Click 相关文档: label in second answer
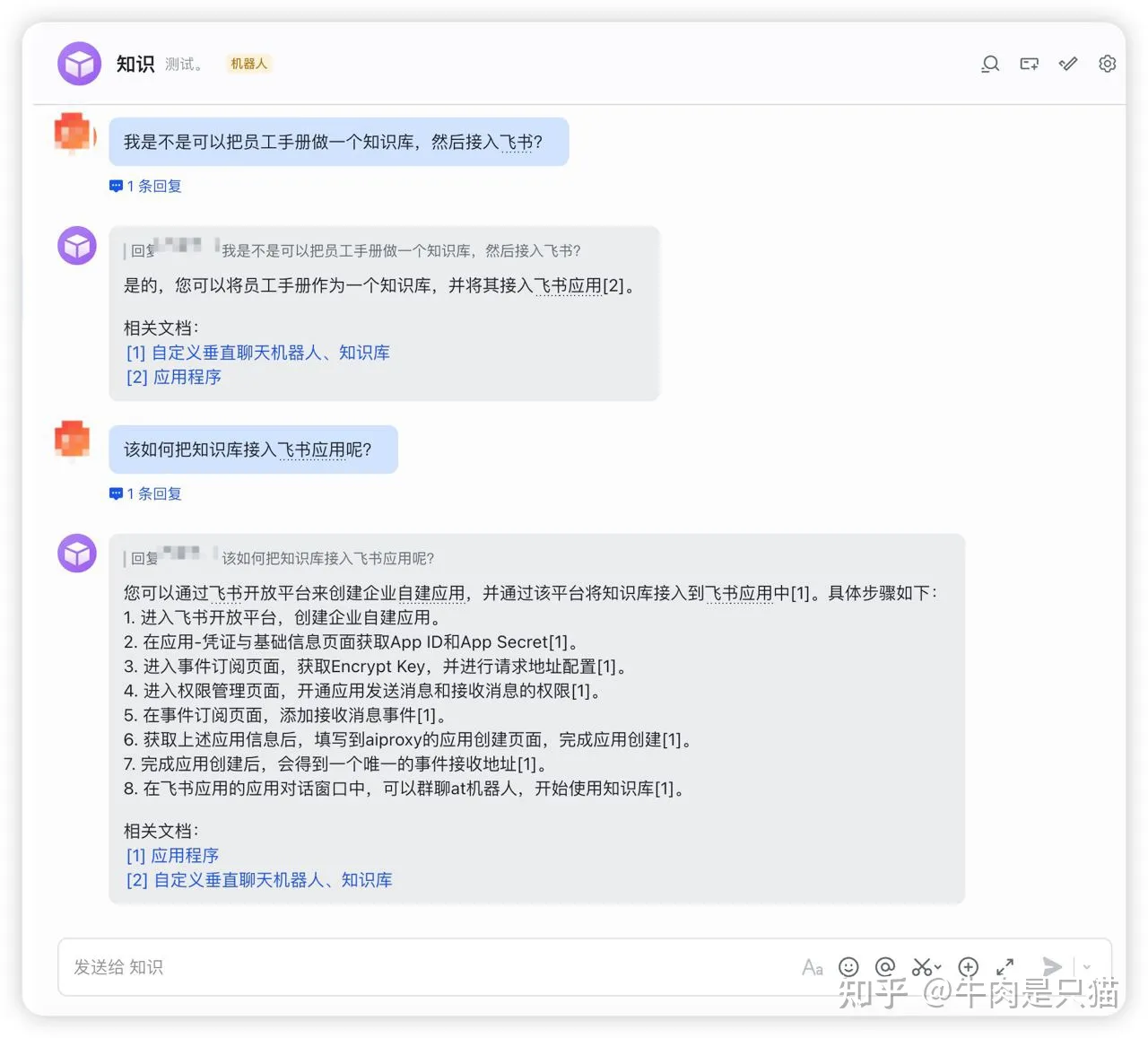This screenshot has height=1038, width=1148. (x=161, y=831)
